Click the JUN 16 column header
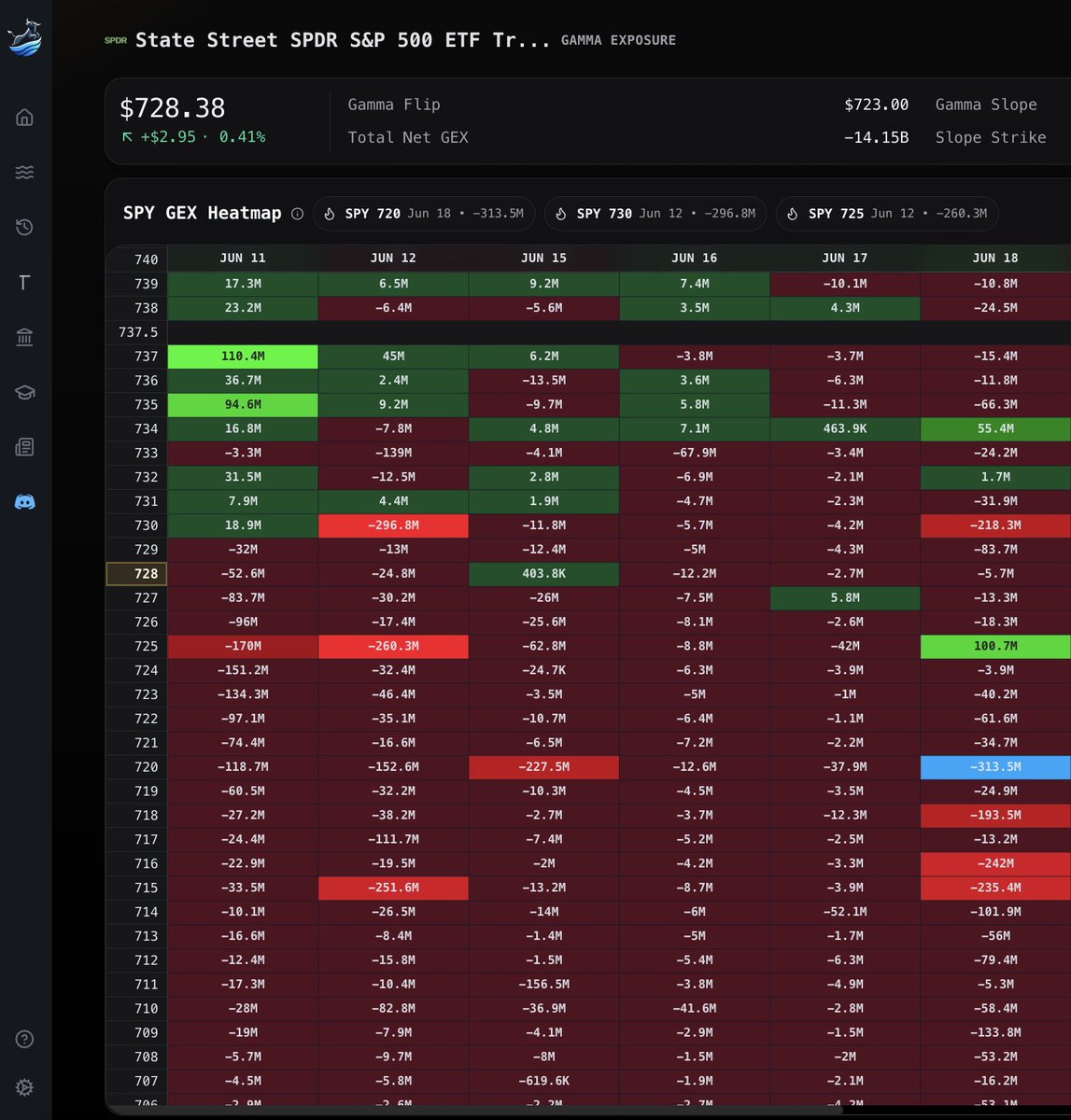 (x=695, y=259)
